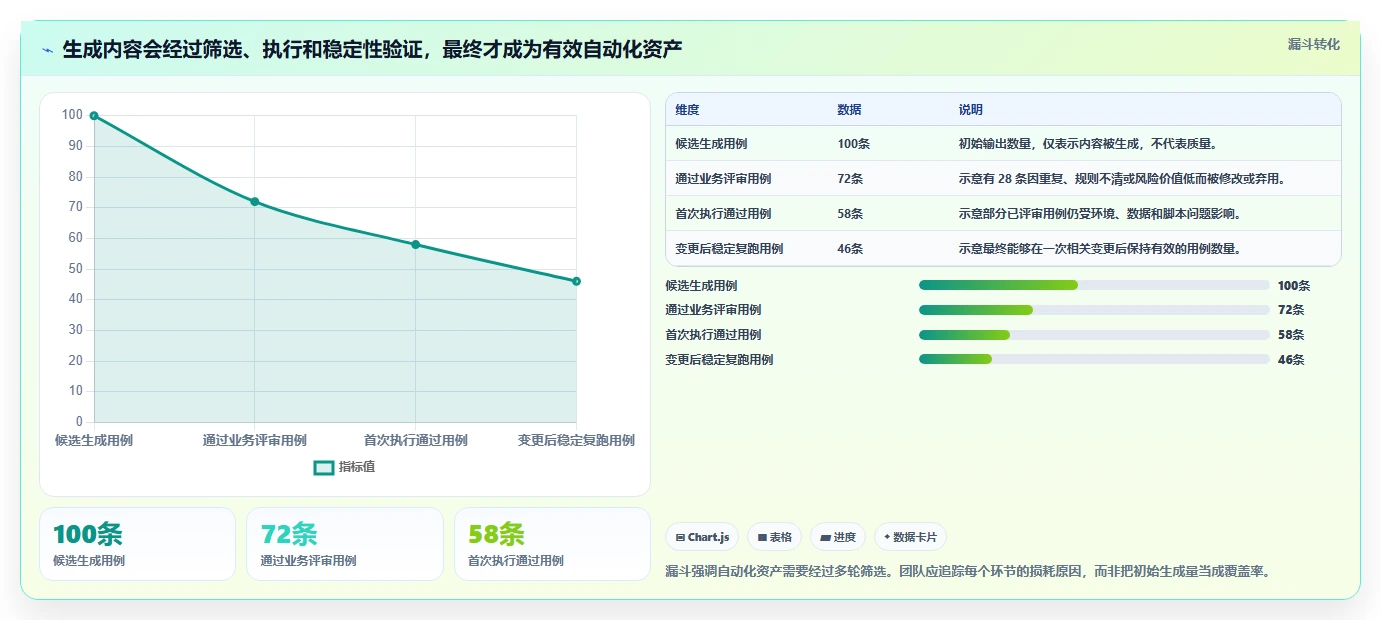This screenshot has width=1381, height=620.
Task: Click the header title about 生成内容会经过筛选
Action: [372, 50]
